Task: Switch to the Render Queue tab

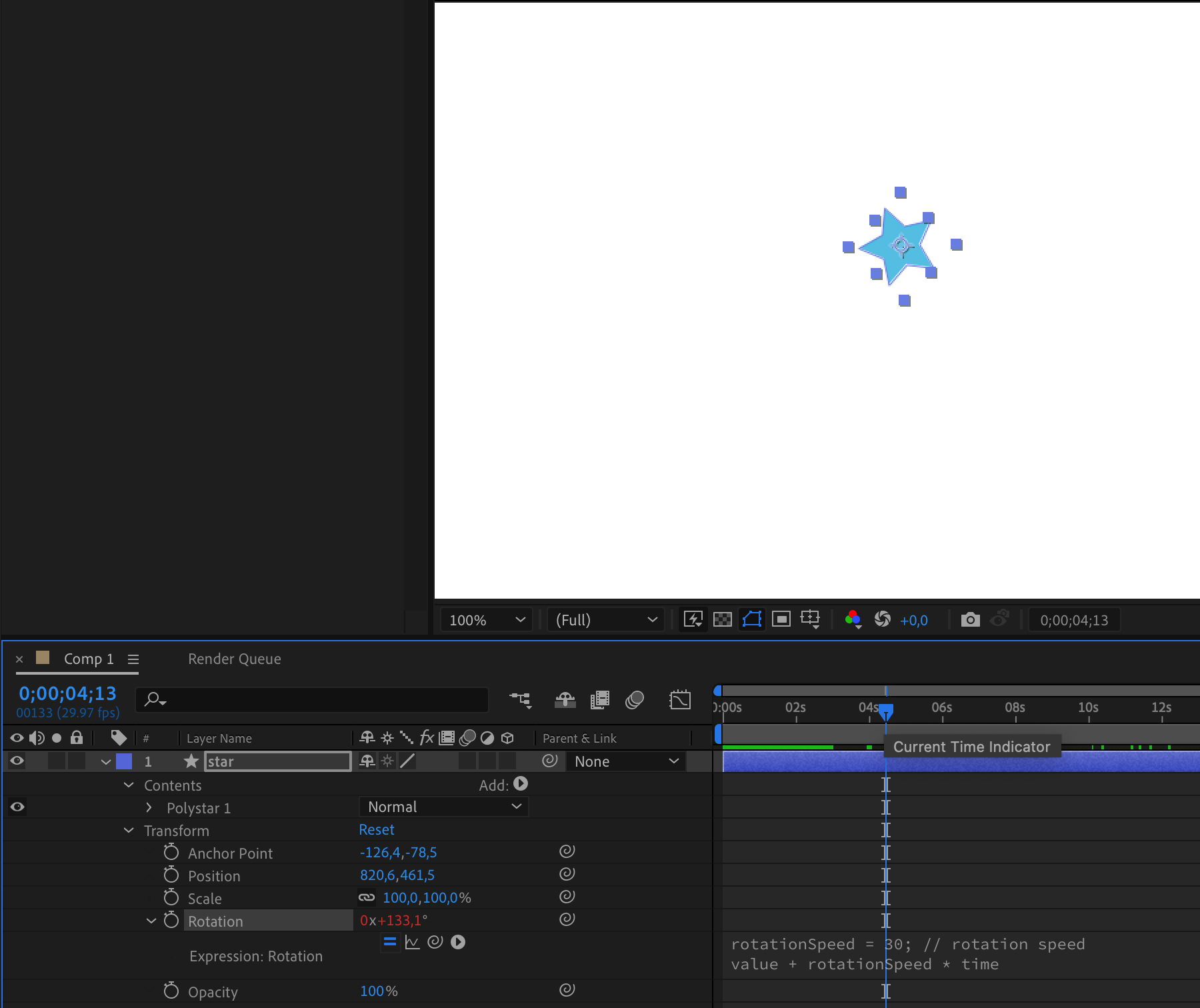Action: click(x=234, y=659)
